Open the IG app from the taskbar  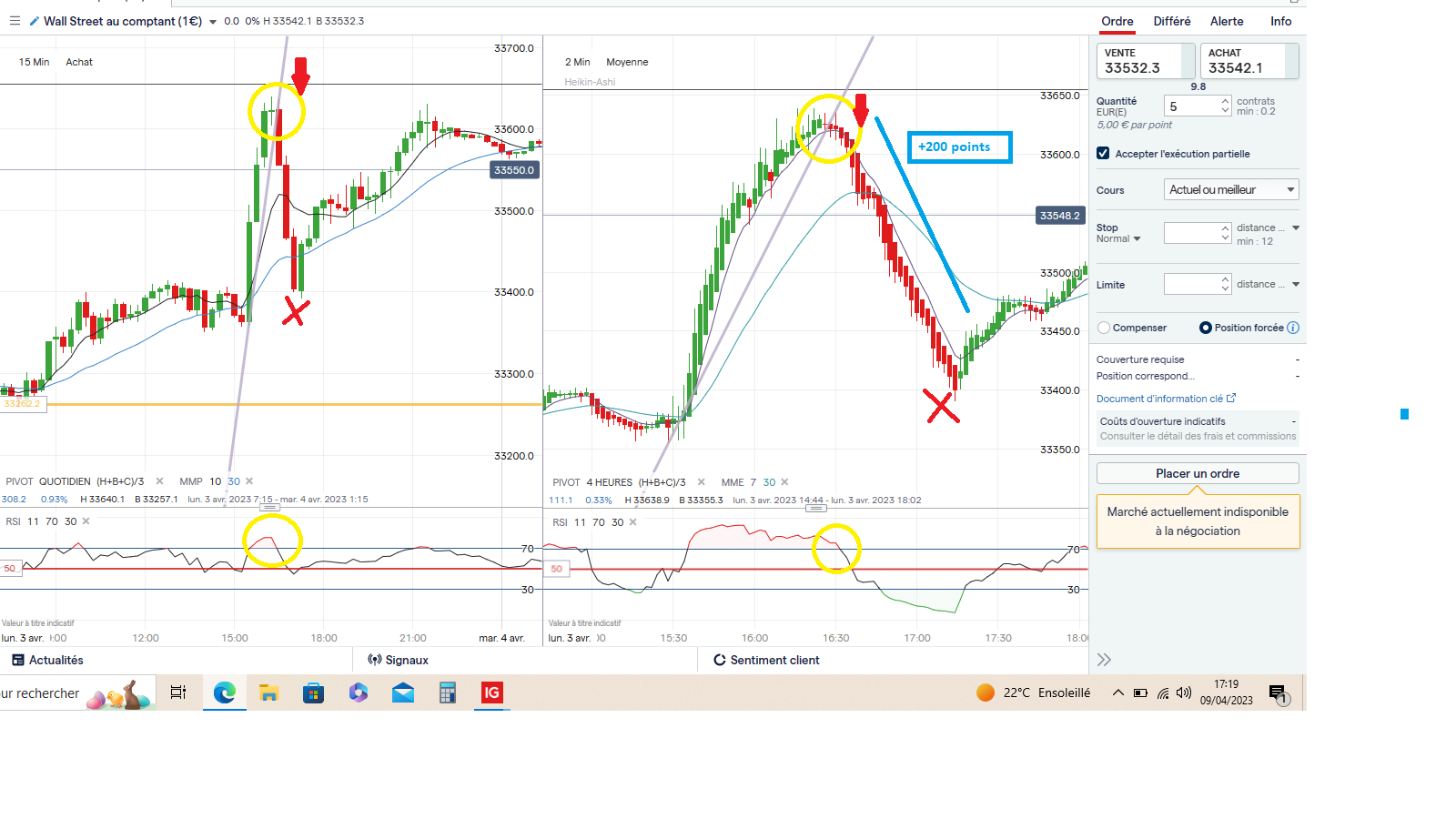point(491,693)
